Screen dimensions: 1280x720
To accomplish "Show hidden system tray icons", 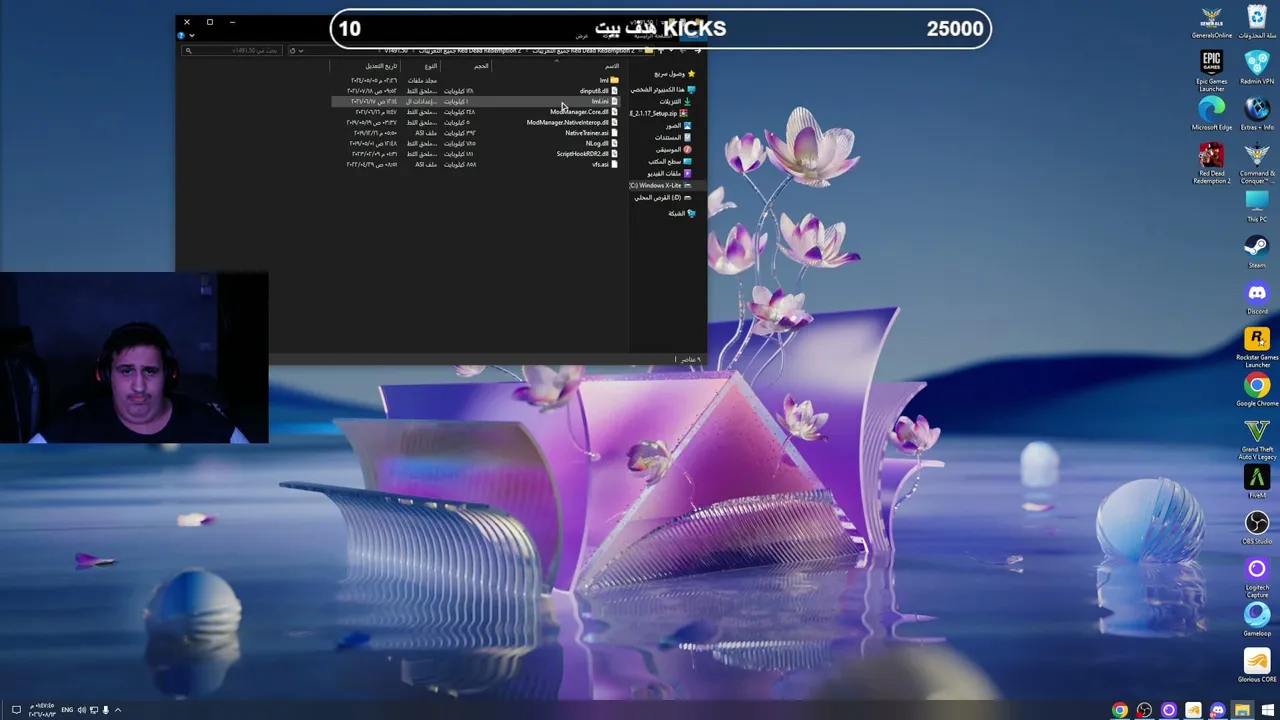I will pyautogui.click(x=118, y=710).
